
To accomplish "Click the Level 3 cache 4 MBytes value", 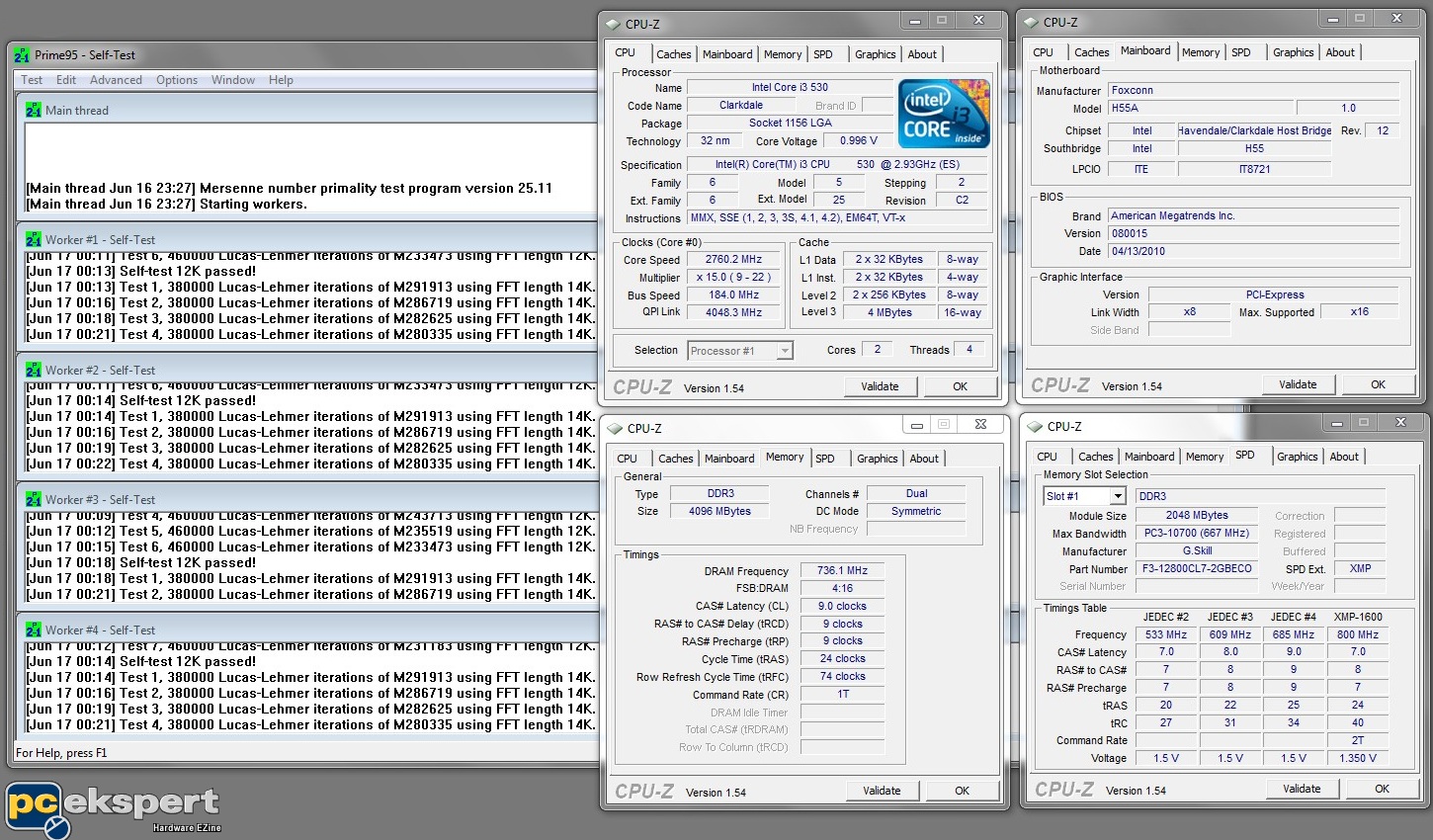I will pos(890,312).
